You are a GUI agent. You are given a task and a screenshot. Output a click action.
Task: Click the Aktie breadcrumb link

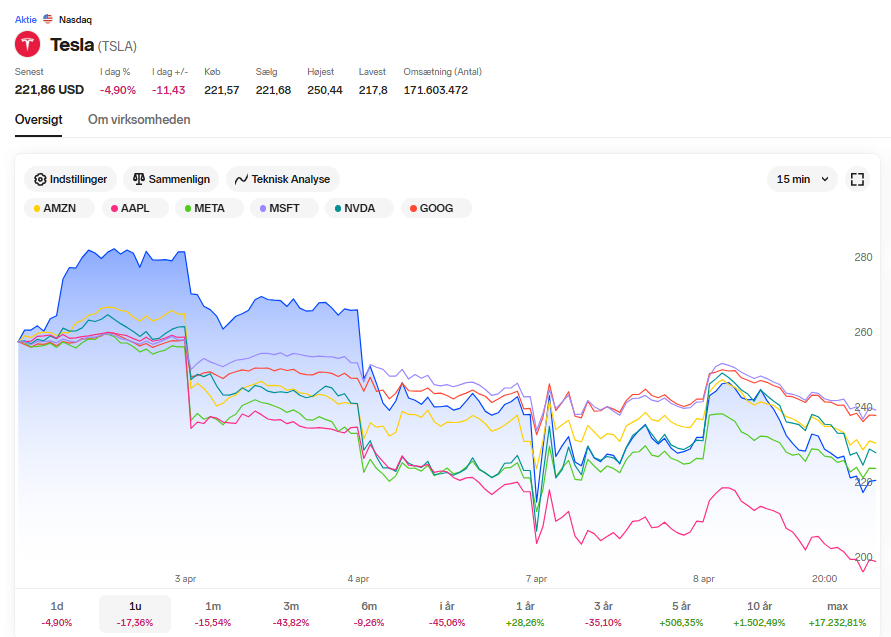pos(26,19)
